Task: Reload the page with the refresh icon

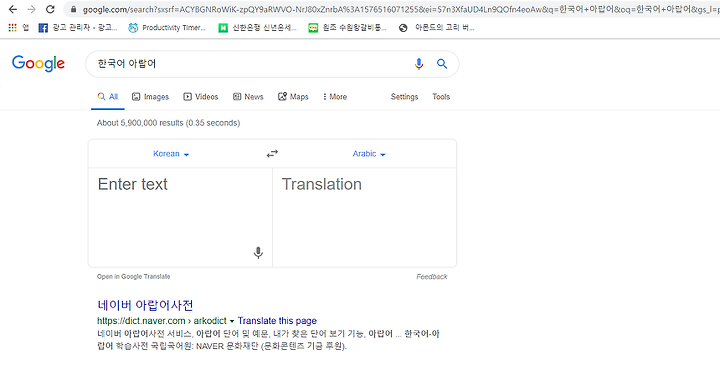Action: 51,9
